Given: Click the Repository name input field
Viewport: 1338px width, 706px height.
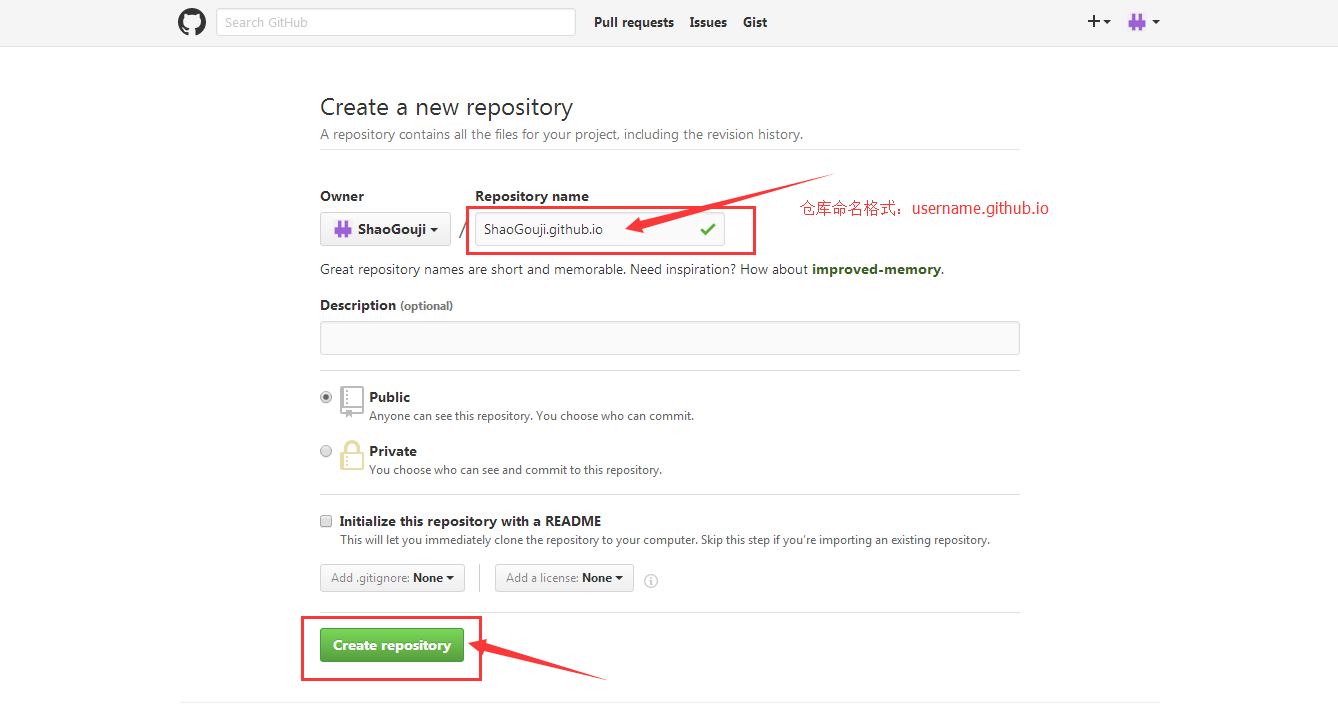Looking at the screenshot, I should [x=600, y=229].
